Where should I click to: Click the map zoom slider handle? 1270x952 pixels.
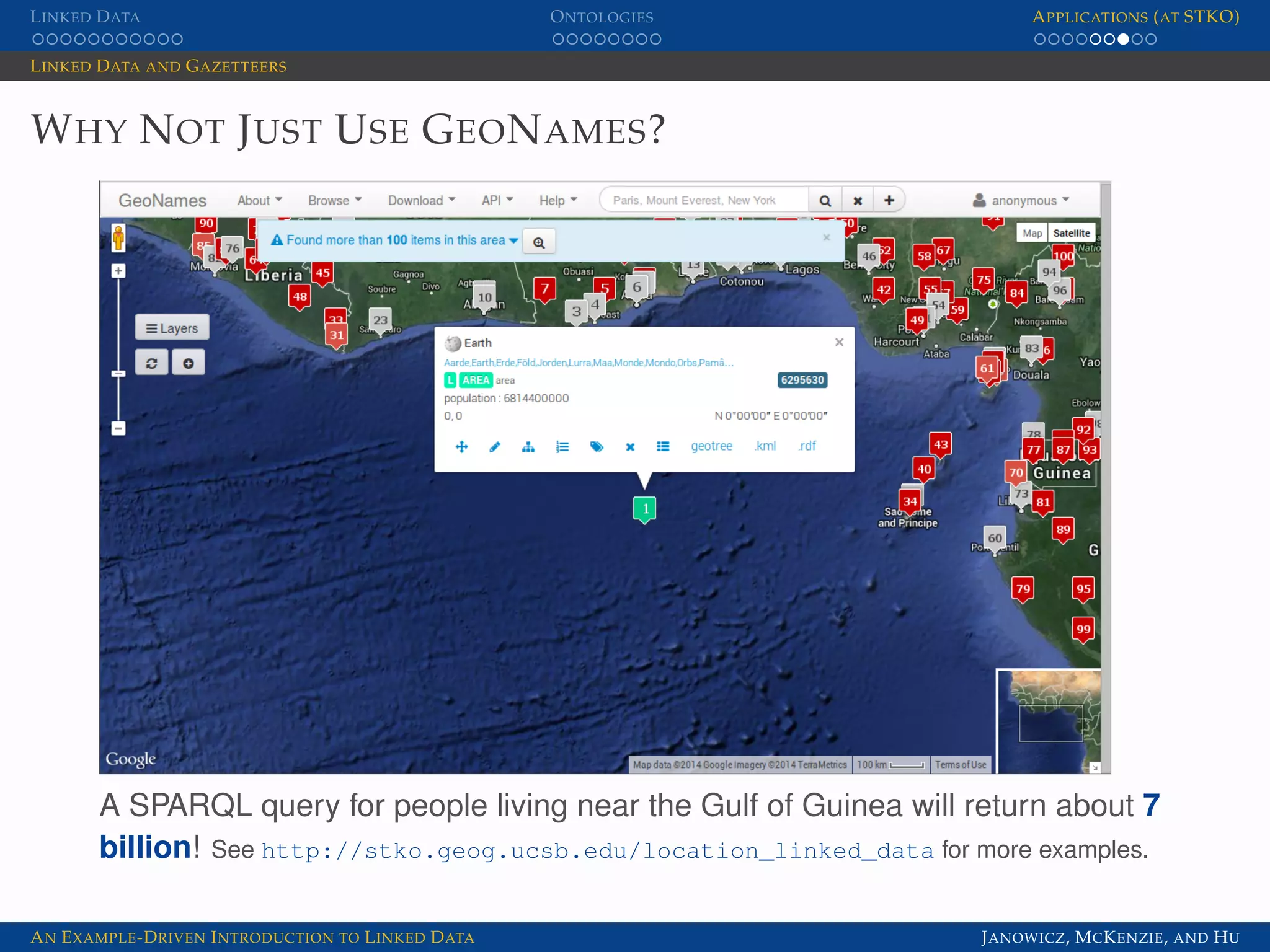pos(118,373)
